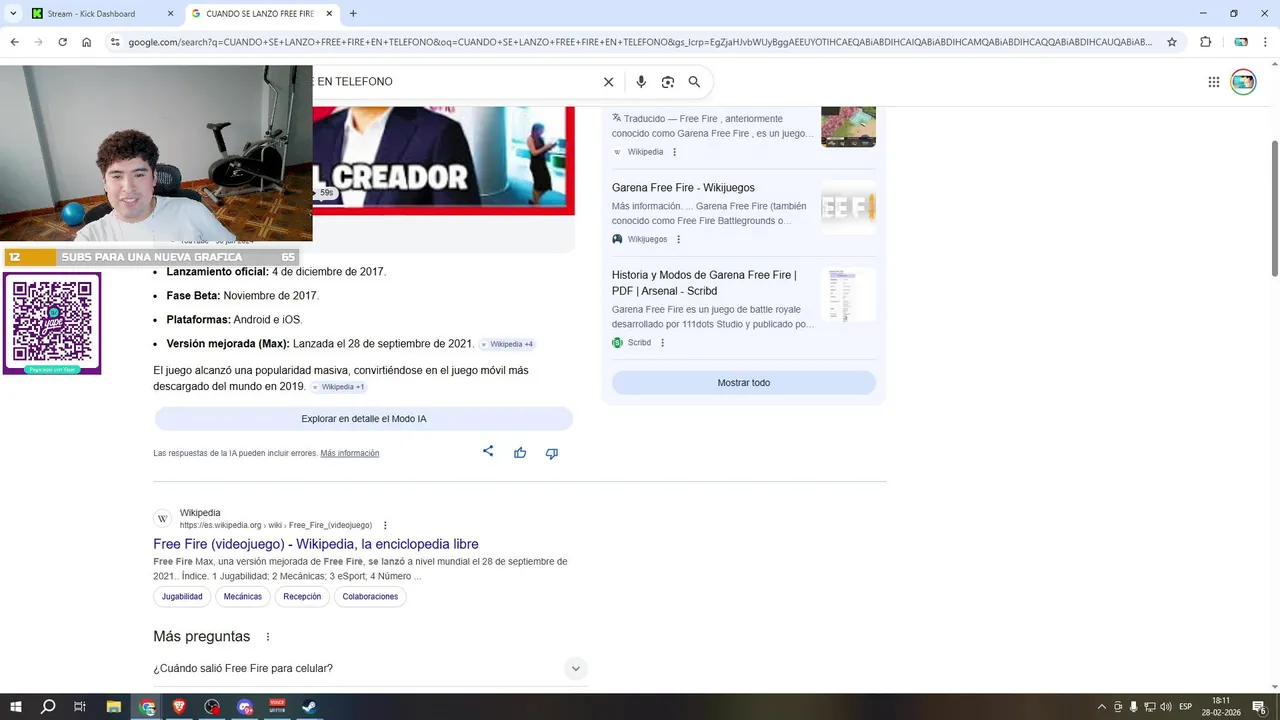This screenshot has width=1280, height=720.
Task: Give the AI answer a thumbs up
Action: click(x=520, y=453)
